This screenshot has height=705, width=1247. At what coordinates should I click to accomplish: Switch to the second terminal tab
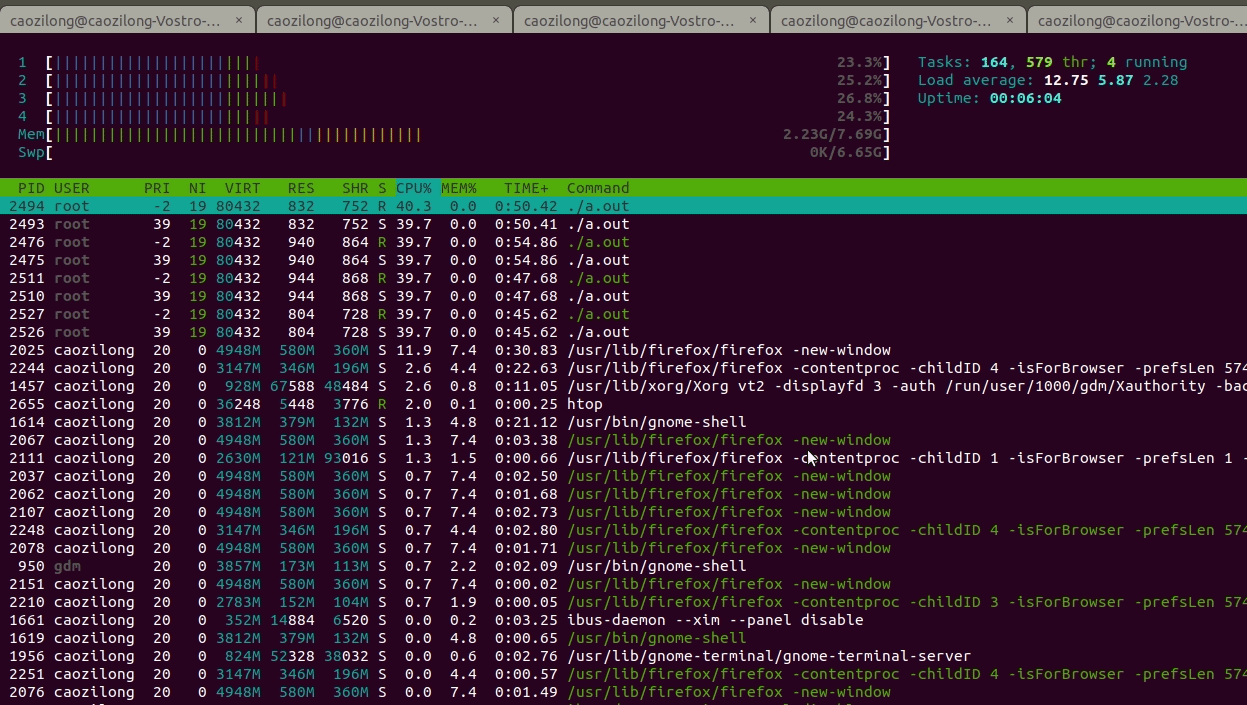coord(384,20)
